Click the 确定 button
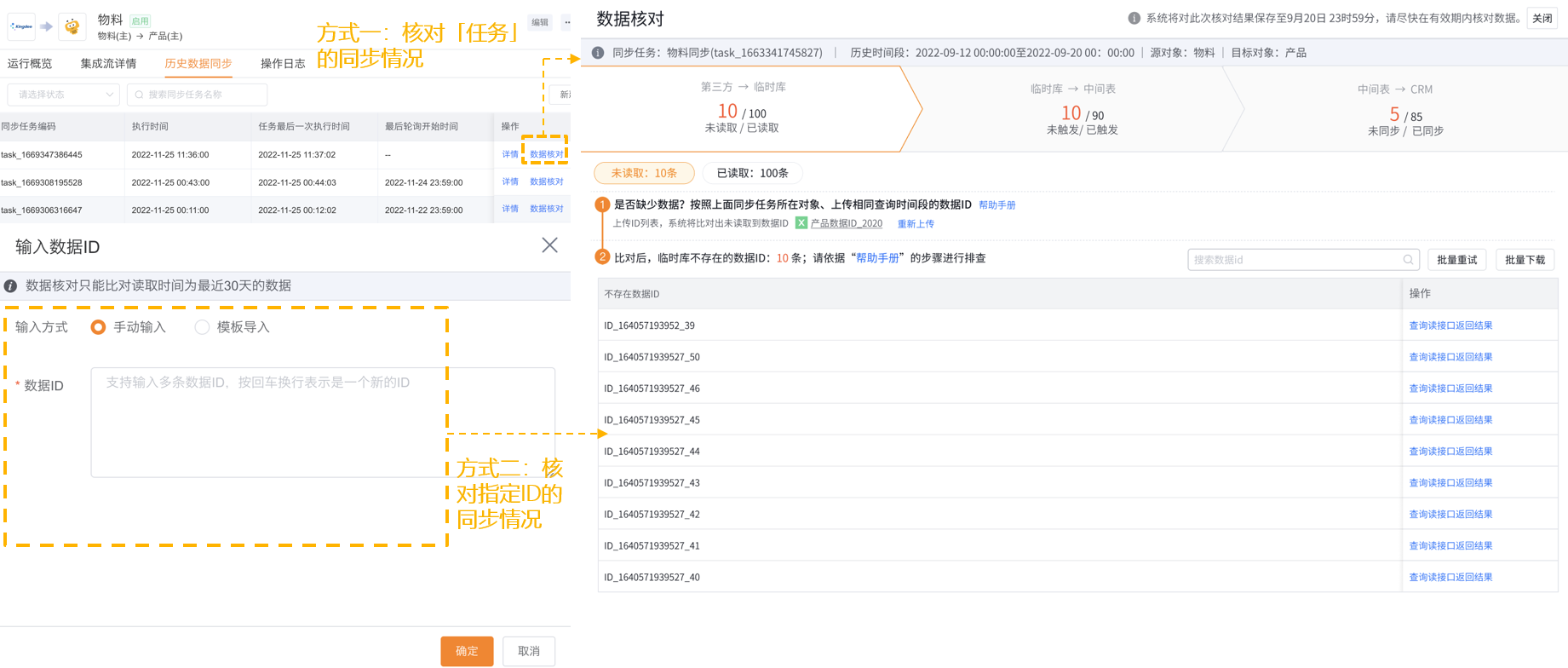This screenshot has width=1568, height=668. [x=467, y=651]
